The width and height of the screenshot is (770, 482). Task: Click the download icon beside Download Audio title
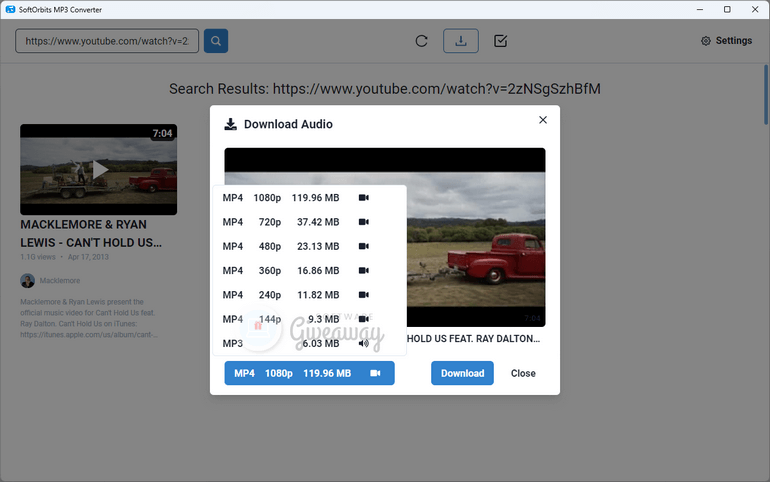[x=230, y=124]
